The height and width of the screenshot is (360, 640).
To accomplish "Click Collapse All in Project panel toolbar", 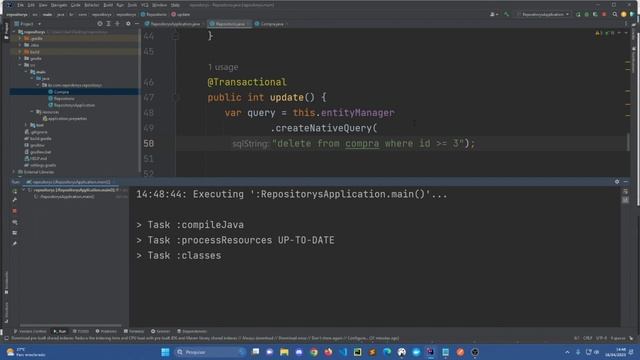I will coord(118,24).
